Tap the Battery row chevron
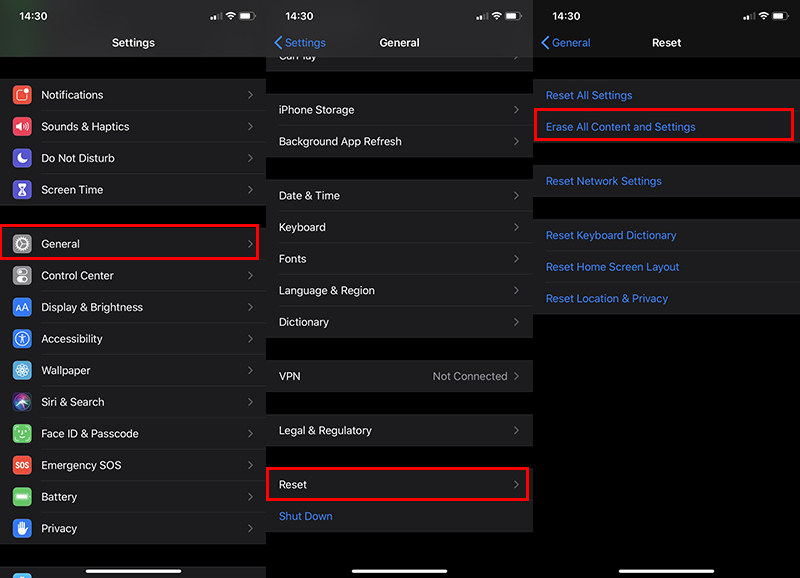The width and height of the screenshot is (800, 578). pos(250,497)
